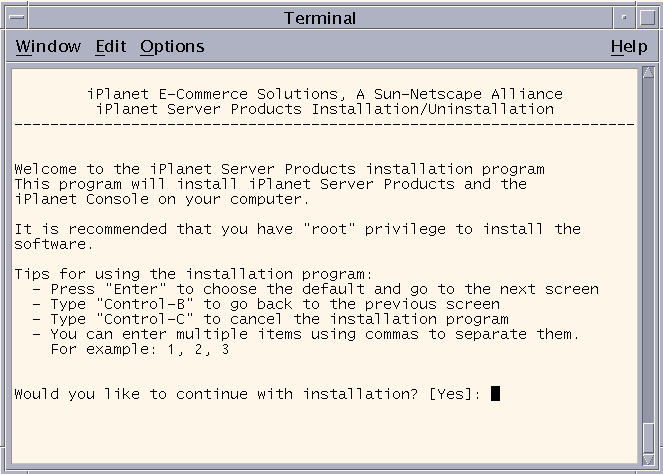Open the Edit menu

tap(110, 46)
